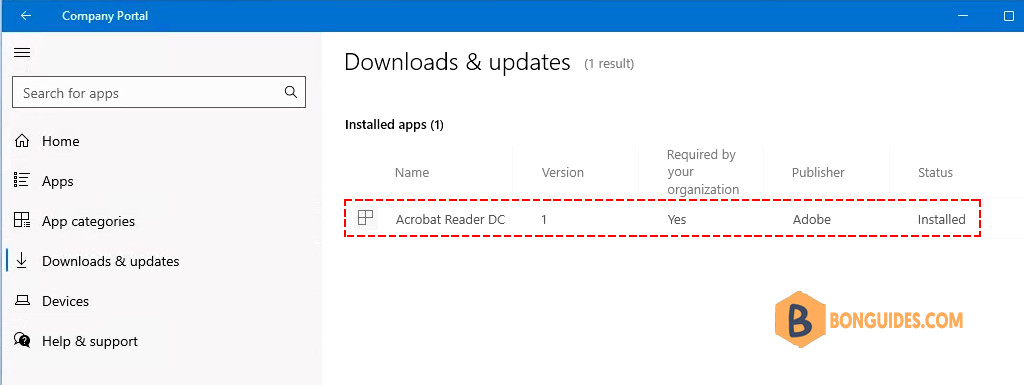Sort by the Name column header

412,172
